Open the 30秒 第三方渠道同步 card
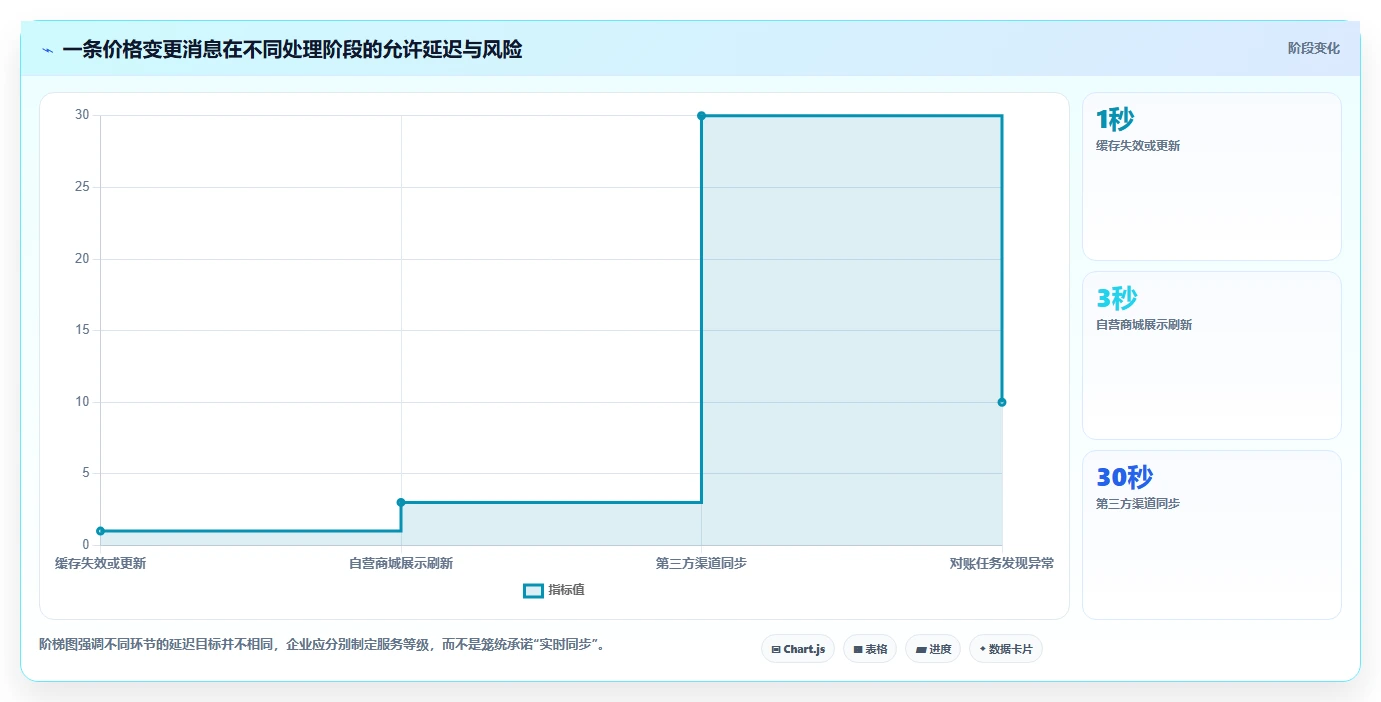Viewport: 1381px width, 702px height. click(x=1211, y=534)
